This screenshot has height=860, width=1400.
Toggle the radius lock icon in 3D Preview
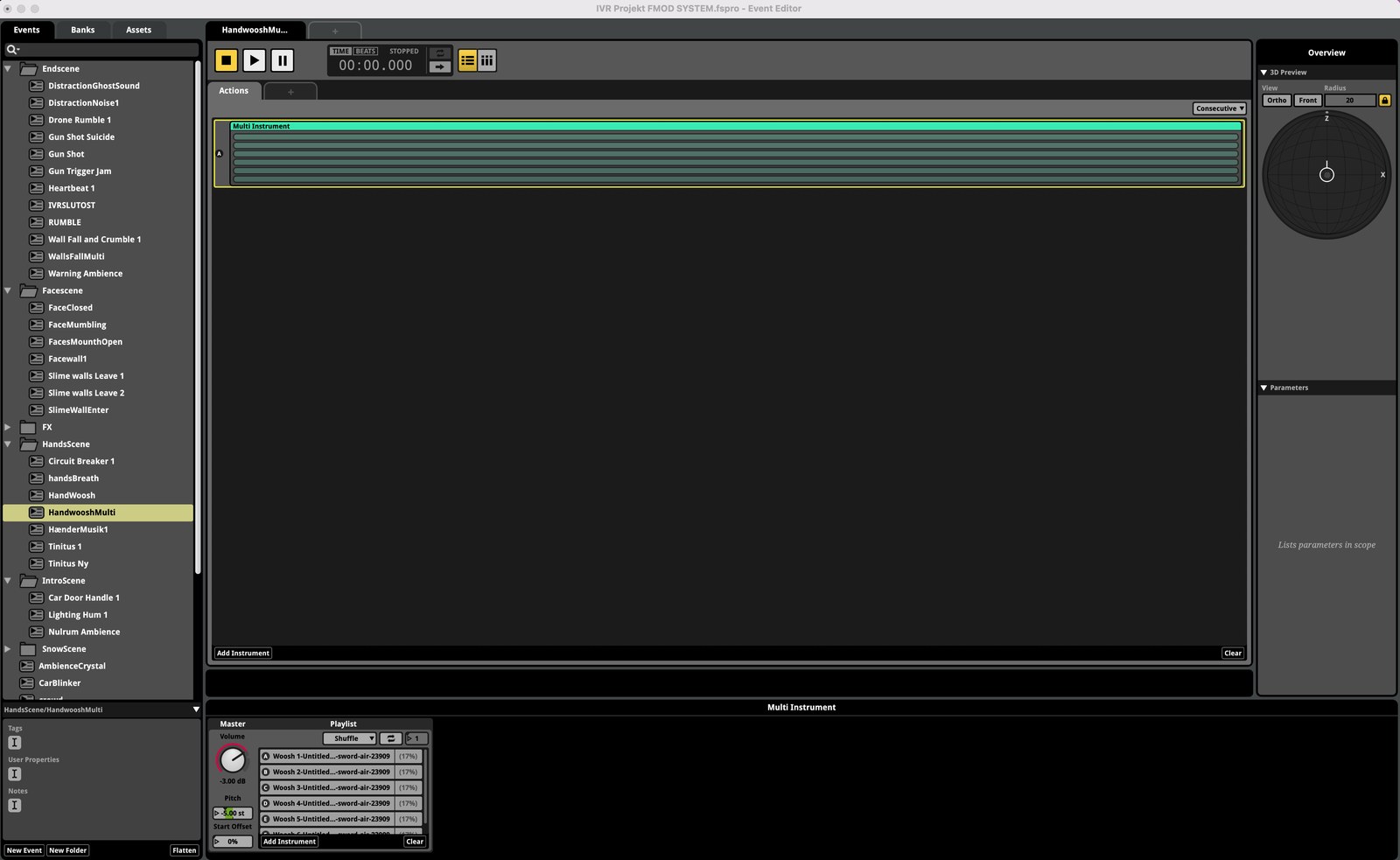click(1384, 101)
